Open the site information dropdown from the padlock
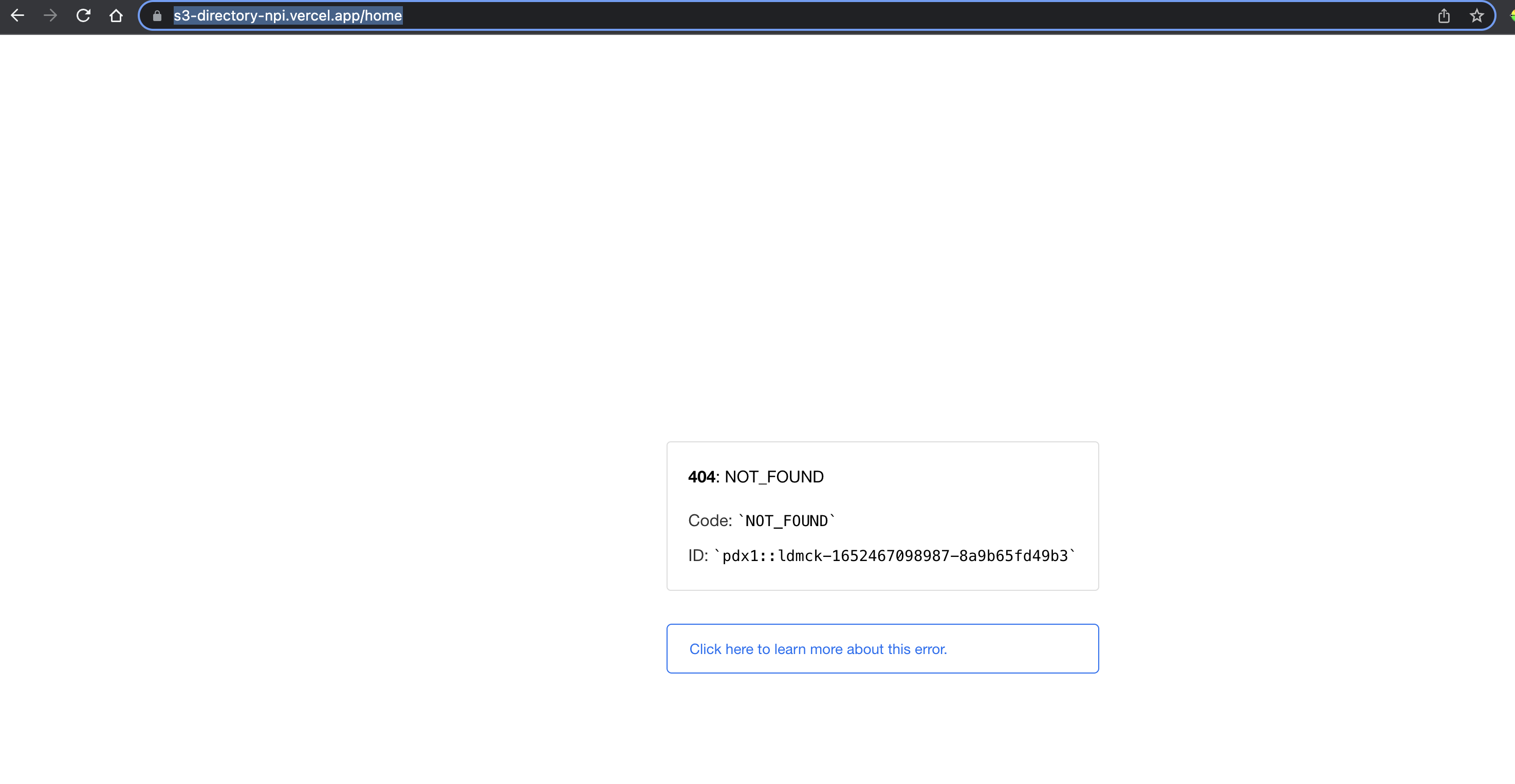The width and height of the screenshot is (1515, 784). 157,16
